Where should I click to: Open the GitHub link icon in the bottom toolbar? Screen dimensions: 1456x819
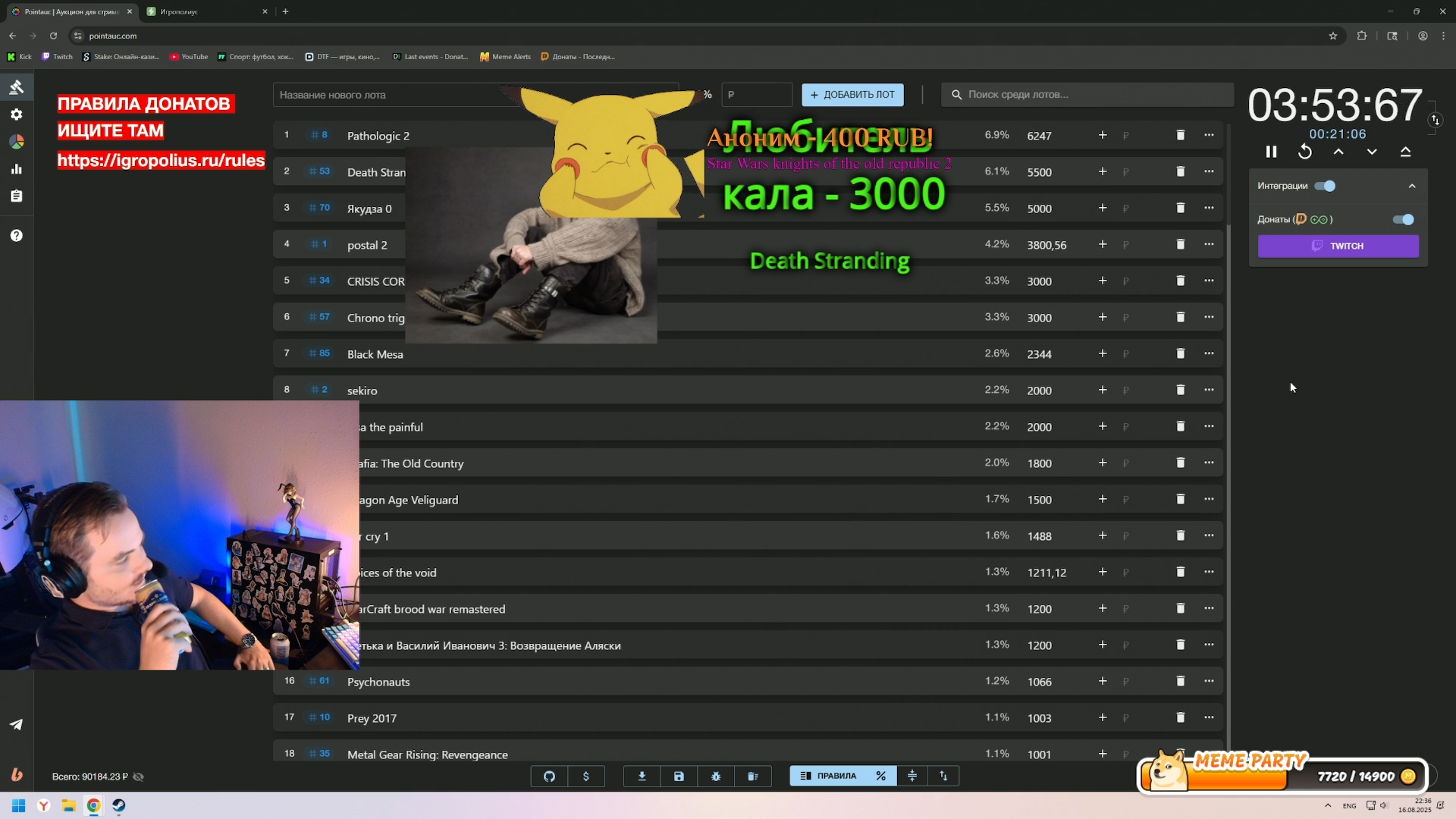click(x=549, y=776)
